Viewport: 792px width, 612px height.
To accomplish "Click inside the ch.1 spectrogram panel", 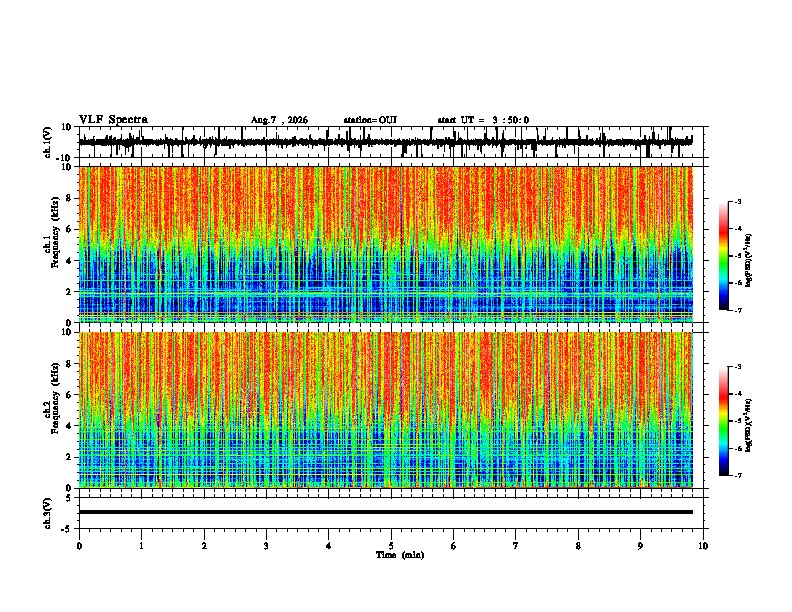I will click(x=386, y=244).
